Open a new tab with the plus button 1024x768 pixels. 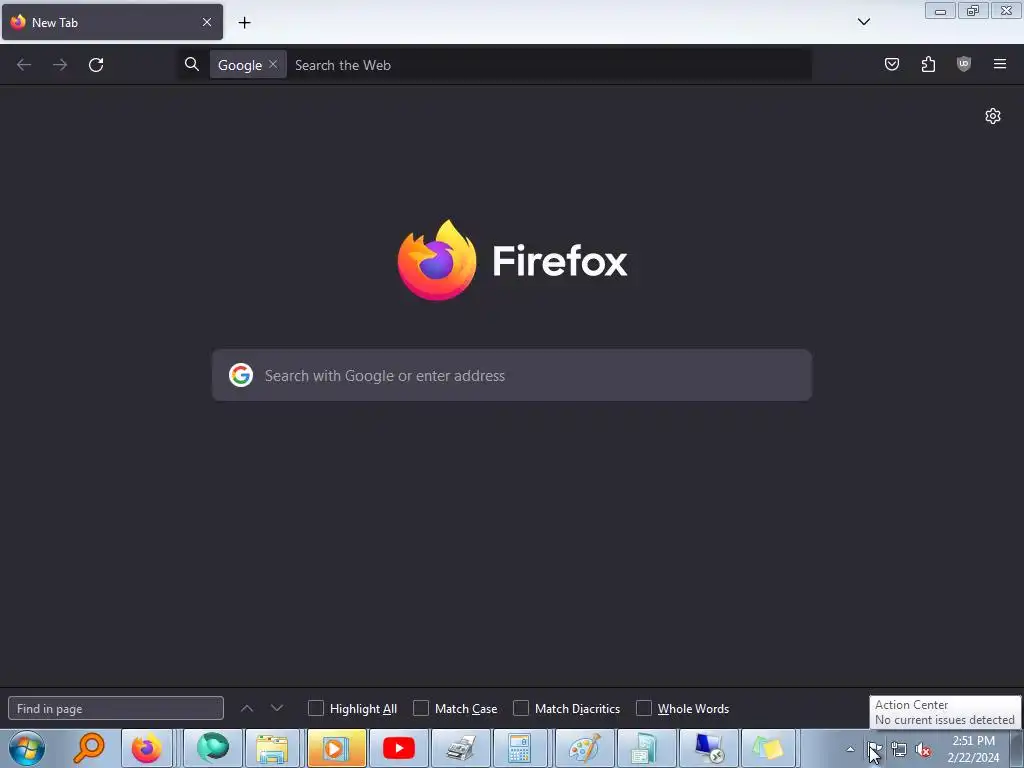tap(244, 22)
